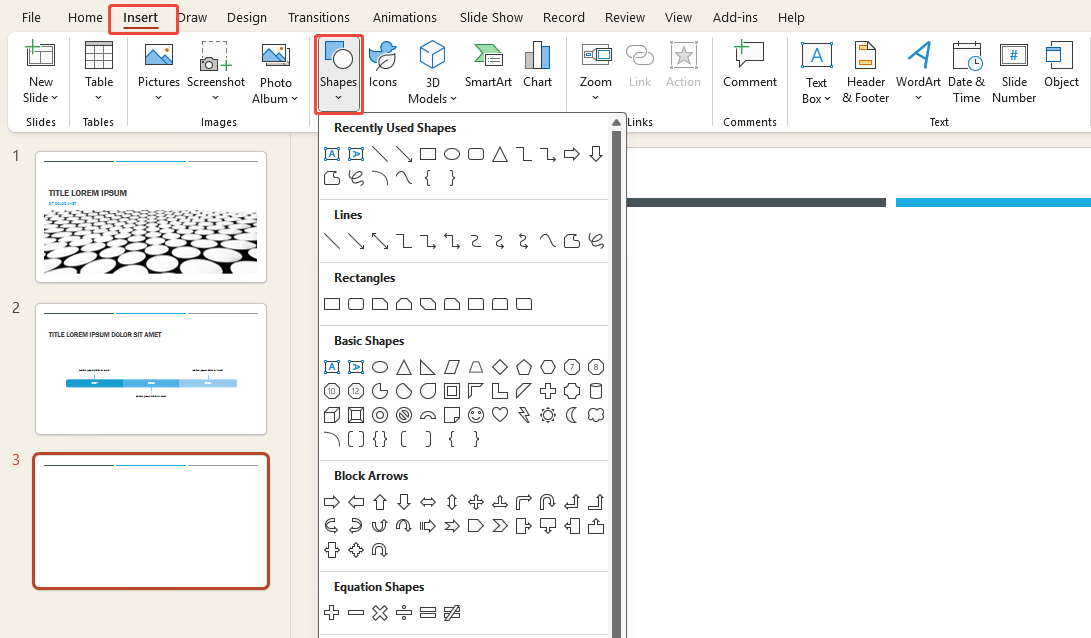The height and width of the screenshot is (638, 1091).
Task: Open the Animations menu tab
Action: click(x=404, y=17)
